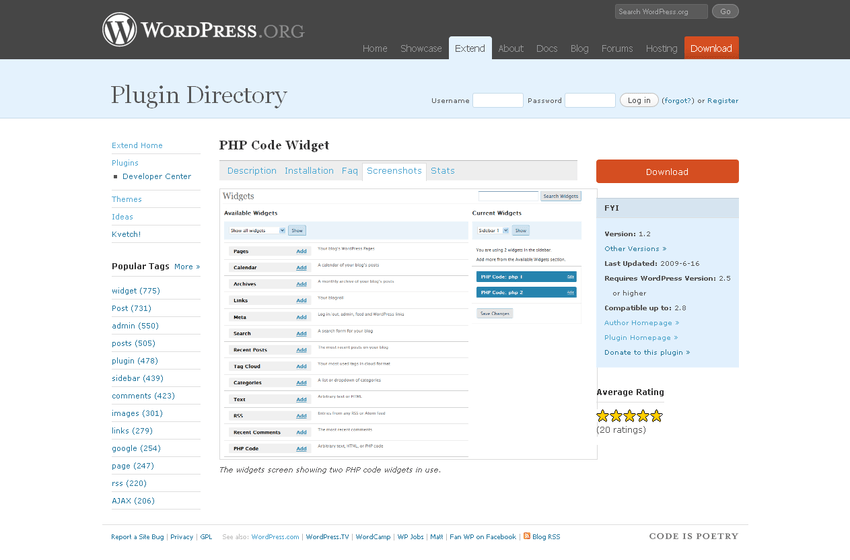Screen dimensions: 850x560
Task: Open the Forums menu item
Action: click(617, 48)
